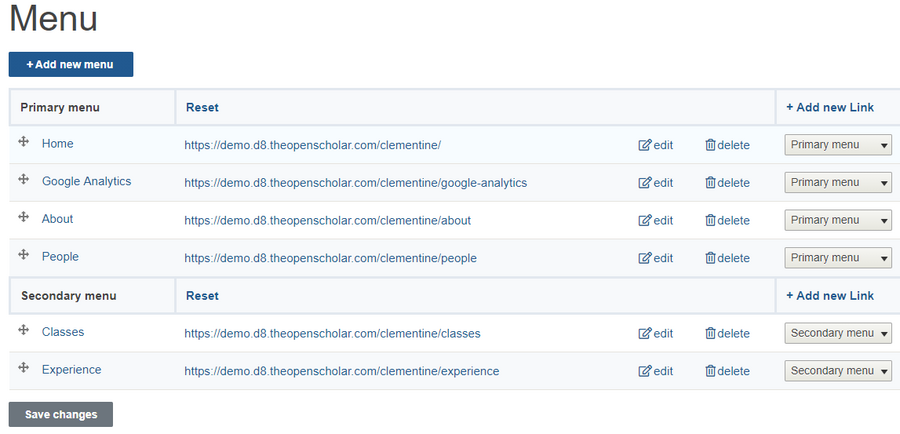Viewport: 900px width, 434px height.
Task: Click the edit pencil icon for Experience row
Action: tap(645, 371)
